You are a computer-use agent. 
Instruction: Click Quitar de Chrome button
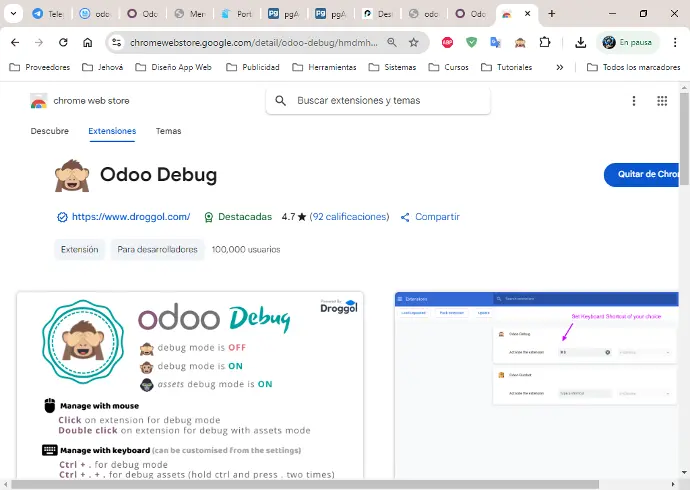pos(641,175)
